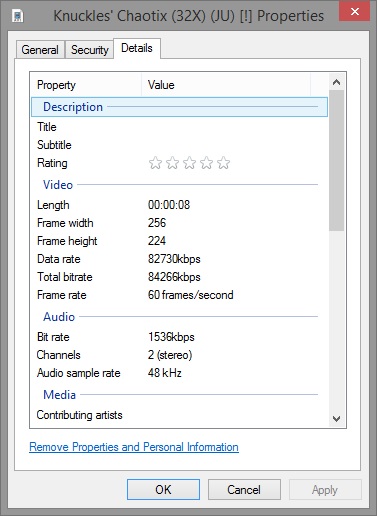This screenshot has width=377, height=516.
Task: Set rating to five stars
Action: pyautogui.click(x=223, y=163)
